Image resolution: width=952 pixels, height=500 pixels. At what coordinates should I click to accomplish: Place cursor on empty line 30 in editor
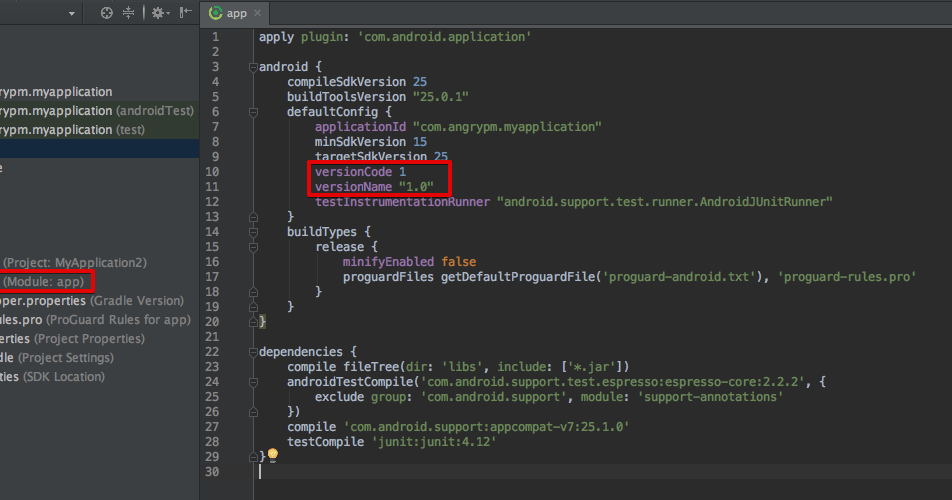click(x=605, y=472)
